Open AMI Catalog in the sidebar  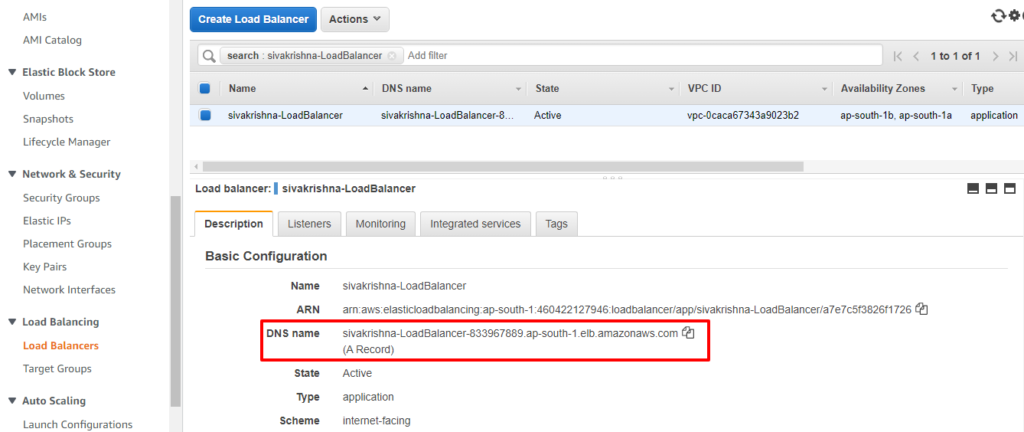click(x=52, y=40)
